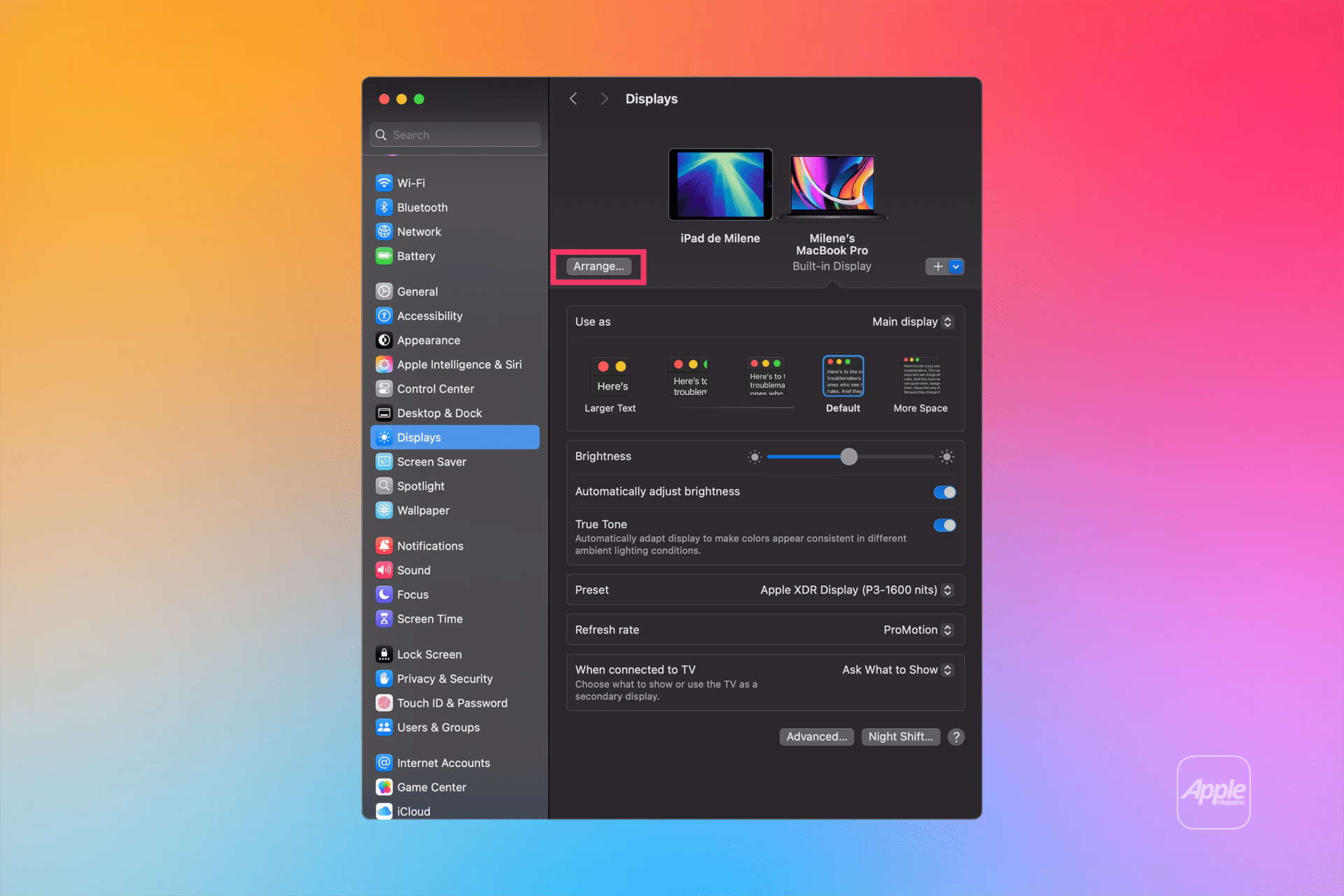The height and width of the screenshot is (896, 1344).
Task: Open the help question mark button
Action: (956, 736)
